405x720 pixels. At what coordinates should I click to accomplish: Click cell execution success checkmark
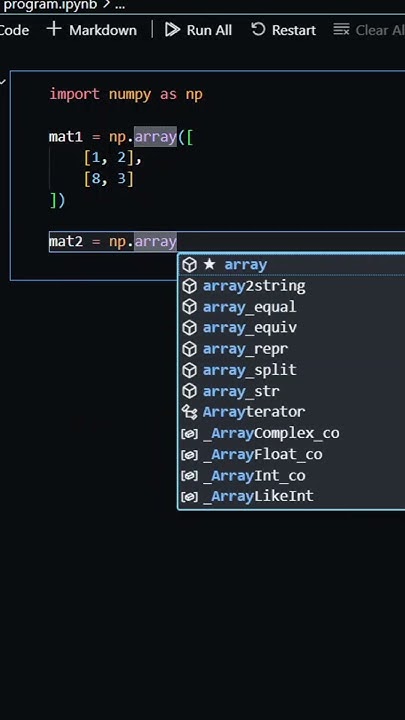click(x=3, y=81)
